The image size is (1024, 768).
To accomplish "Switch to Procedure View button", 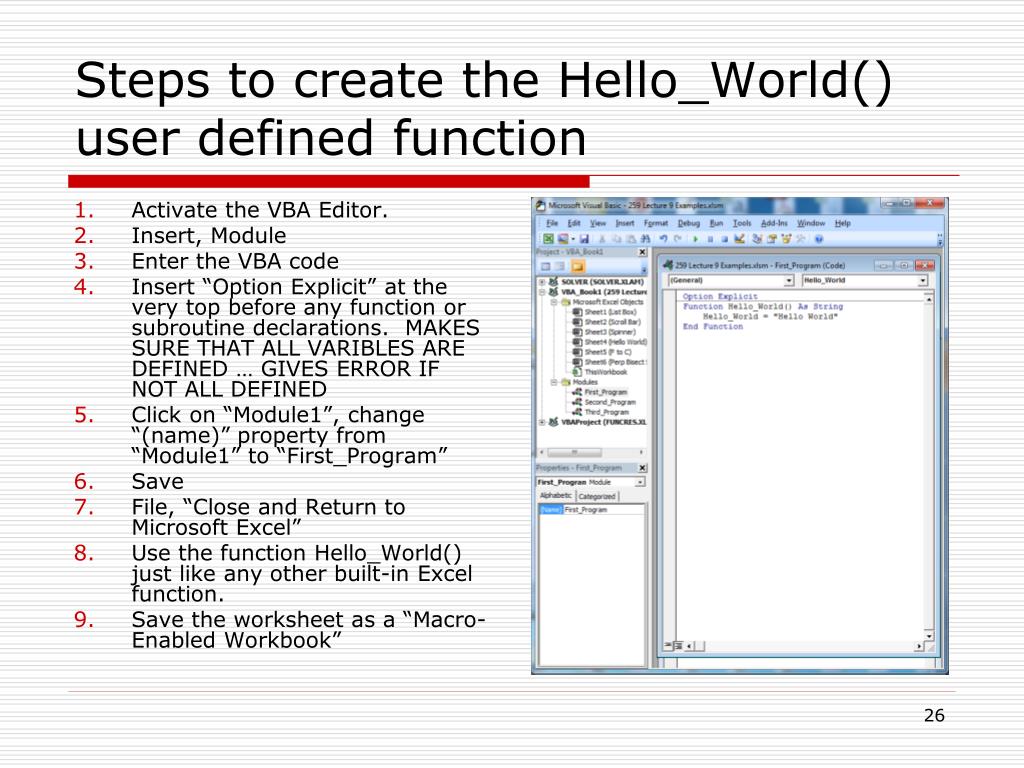I will click(667, 646).
